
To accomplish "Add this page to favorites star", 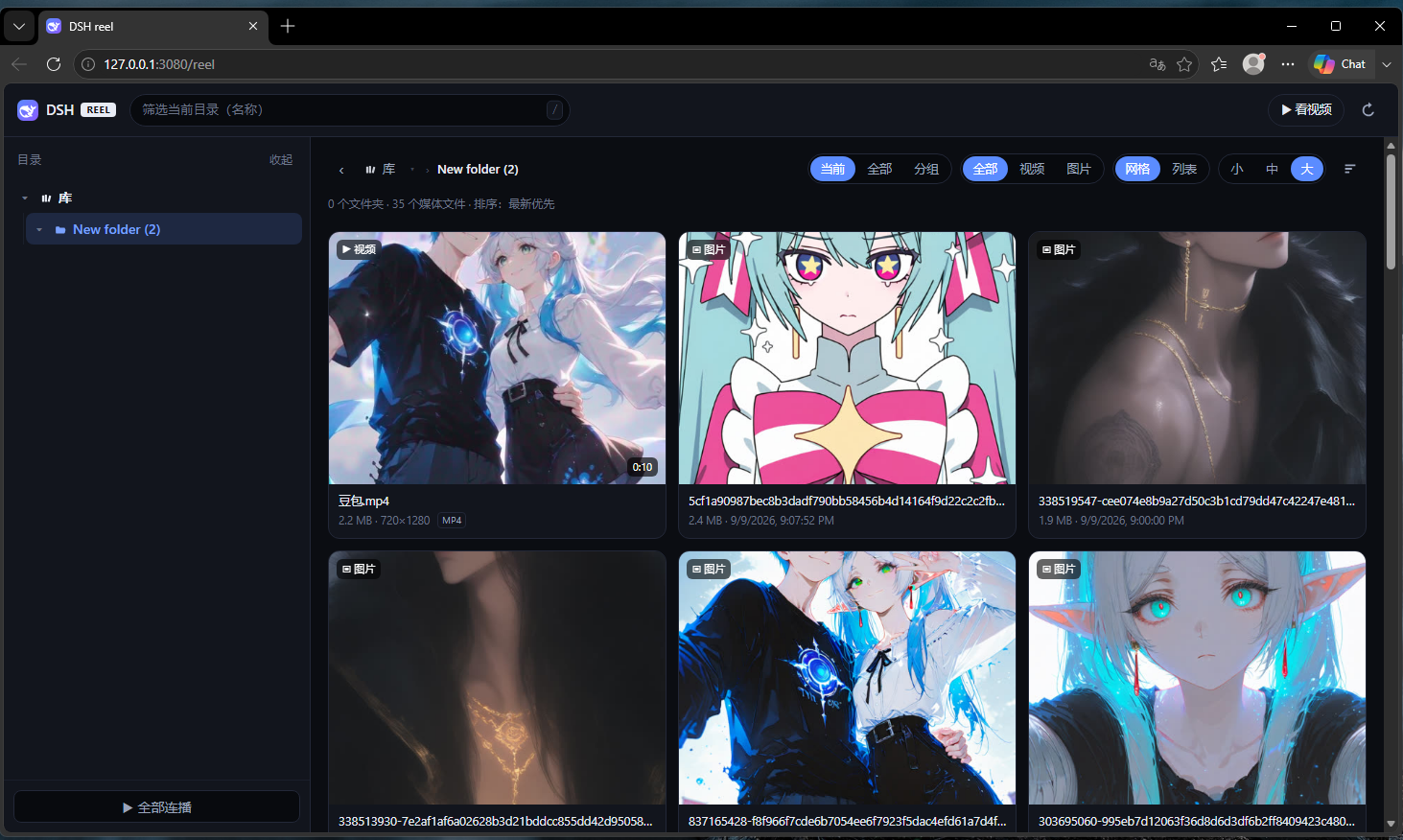I will [x=1184, y=64].
